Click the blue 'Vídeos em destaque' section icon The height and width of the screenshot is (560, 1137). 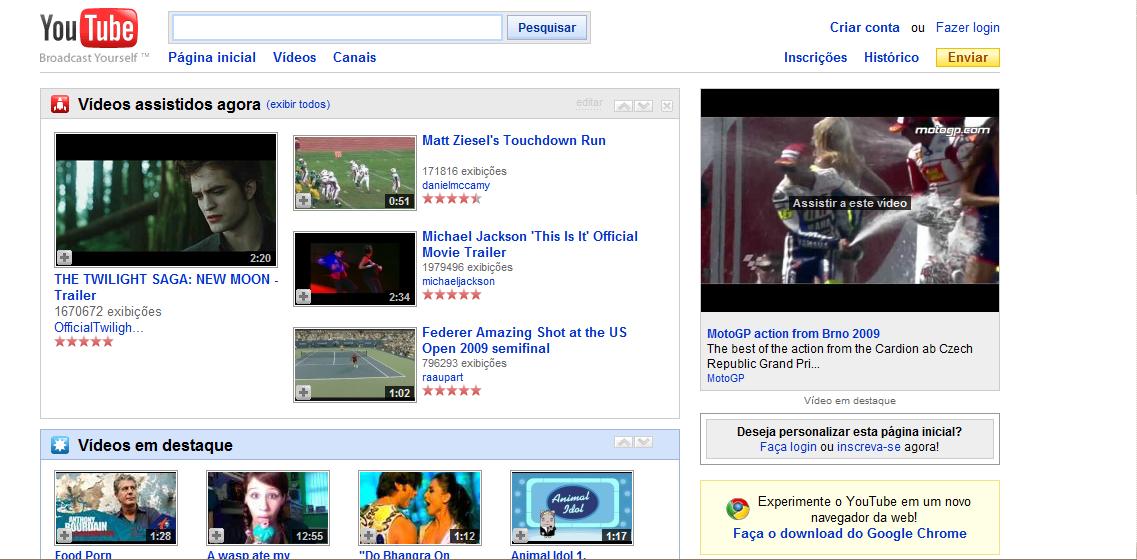tap(60, 445)
